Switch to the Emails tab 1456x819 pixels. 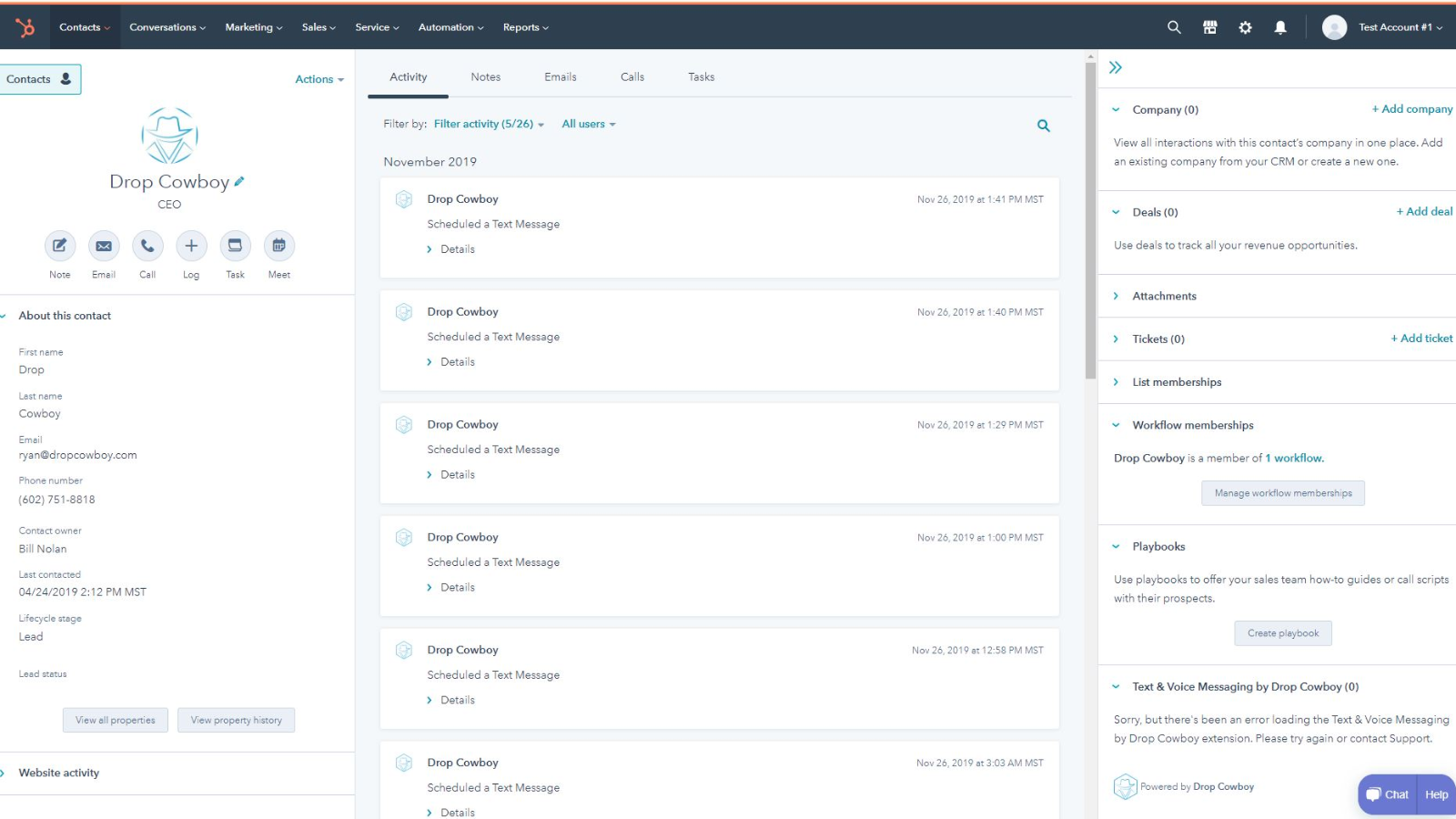click(x=561, y=77)
